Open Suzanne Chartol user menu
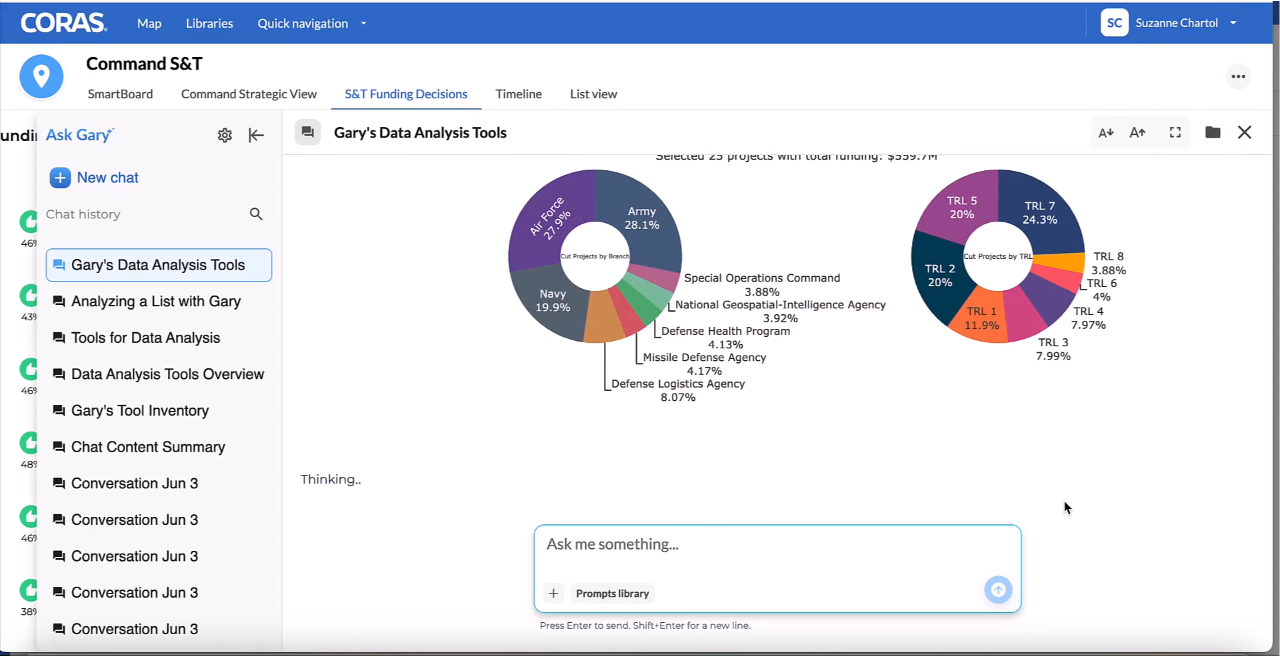 click(x=1169, y=23)
